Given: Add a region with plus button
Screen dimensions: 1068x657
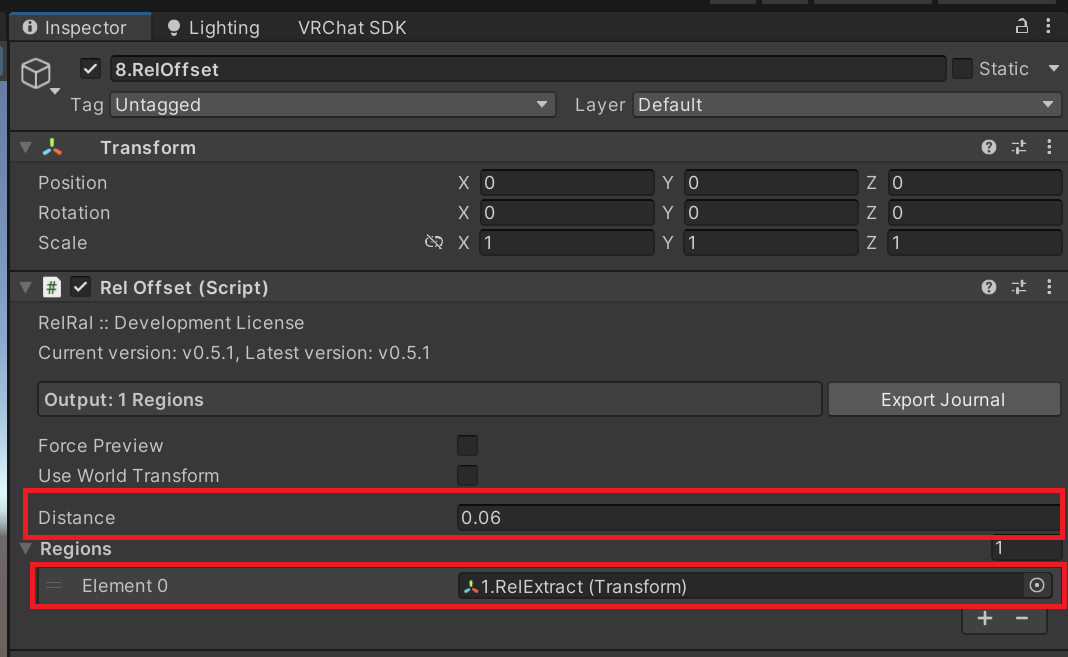Looking at the screenshot, I should 985,618.
